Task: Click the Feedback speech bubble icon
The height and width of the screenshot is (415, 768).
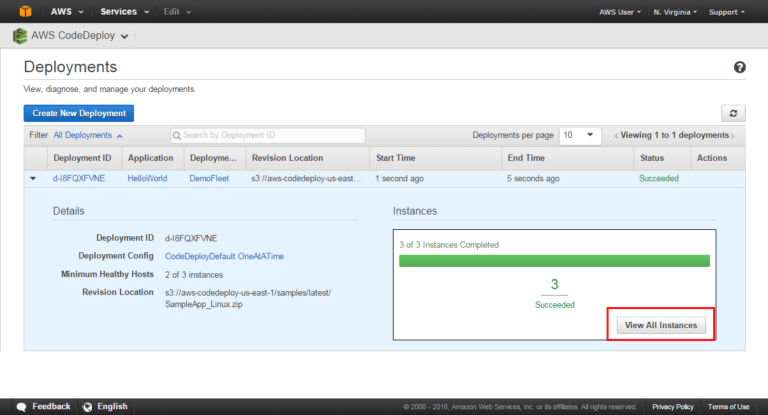Action: (21, 407)
